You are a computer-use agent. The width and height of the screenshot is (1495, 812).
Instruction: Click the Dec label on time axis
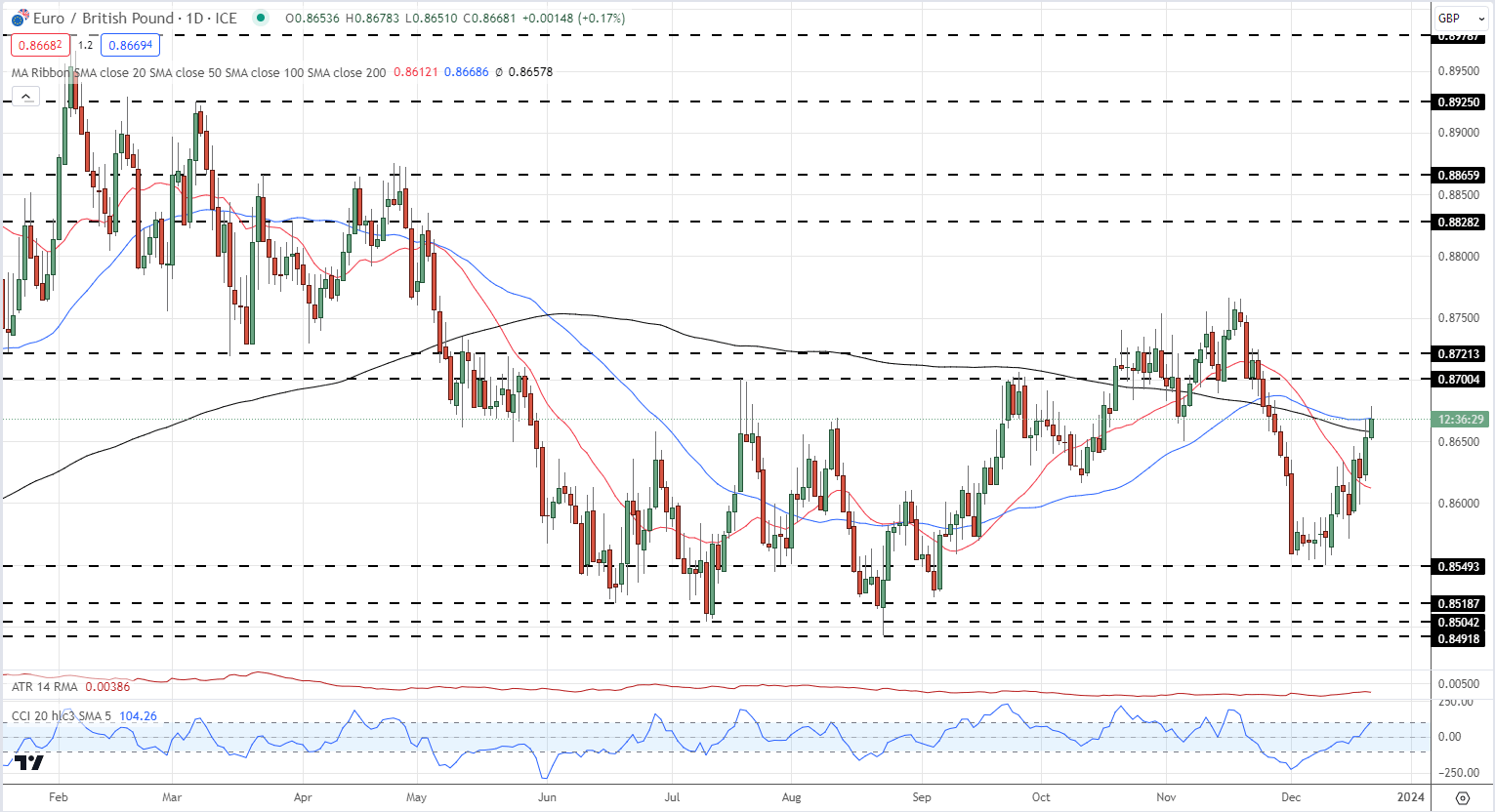tap(1291, 797)
